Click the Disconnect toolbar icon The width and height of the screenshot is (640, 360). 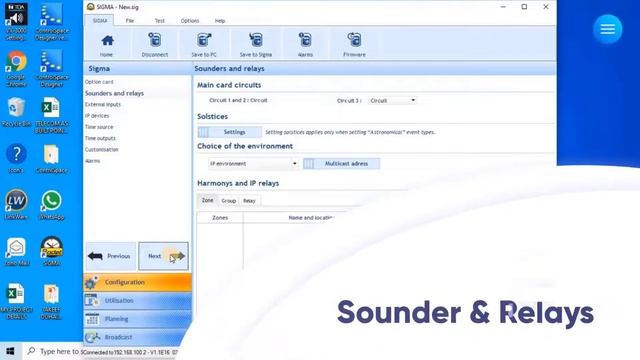pos(155,44)
